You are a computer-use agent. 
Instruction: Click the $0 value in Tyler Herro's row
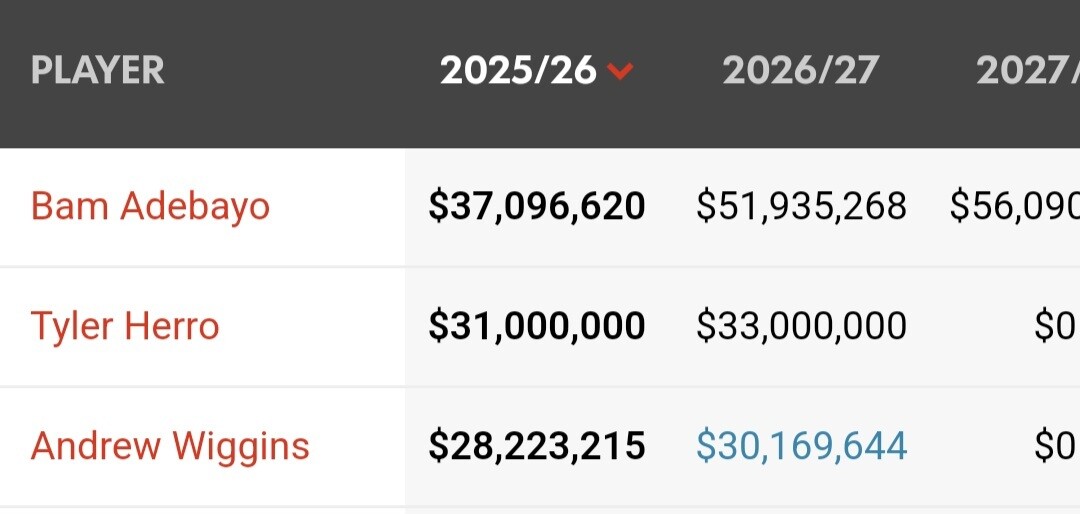(x=1054, y=327)
